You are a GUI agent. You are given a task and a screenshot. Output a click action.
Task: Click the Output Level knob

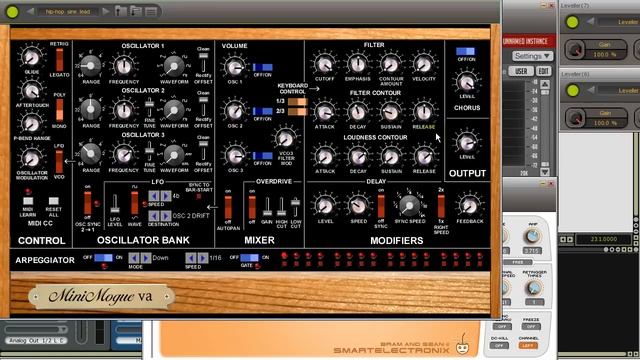pos(467,143)
